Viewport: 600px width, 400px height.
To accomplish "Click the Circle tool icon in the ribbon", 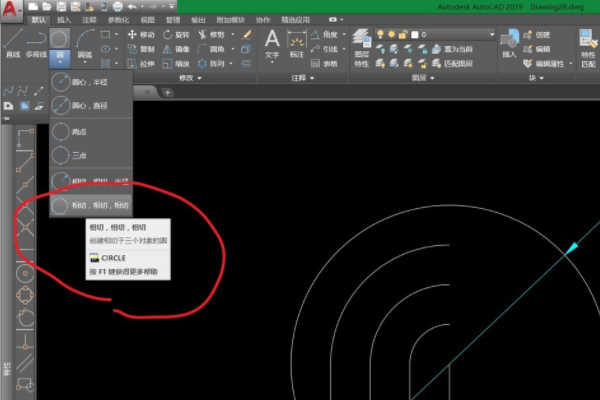I will [x=59, y=39].
